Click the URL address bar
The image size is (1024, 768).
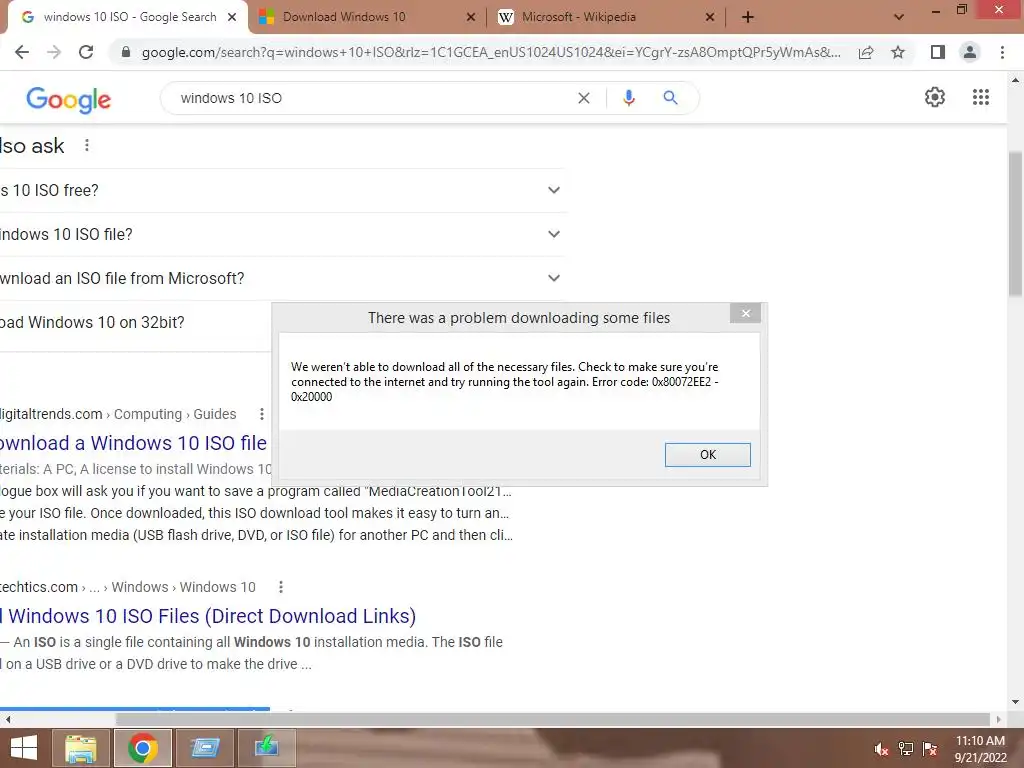490,52
